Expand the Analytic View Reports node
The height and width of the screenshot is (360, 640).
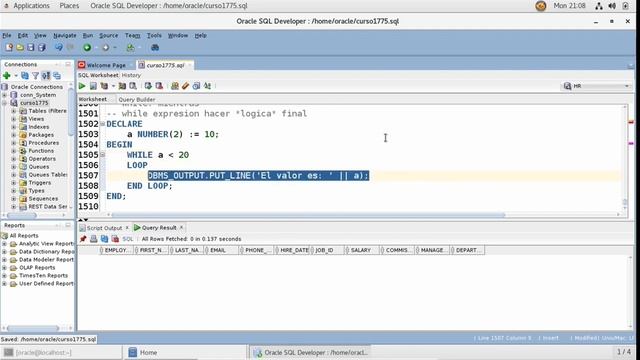coord(4,244)
